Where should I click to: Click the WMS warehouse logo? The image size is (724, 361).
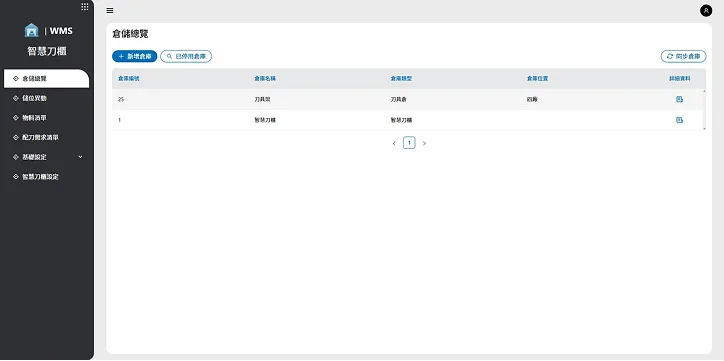pos(31,30)
